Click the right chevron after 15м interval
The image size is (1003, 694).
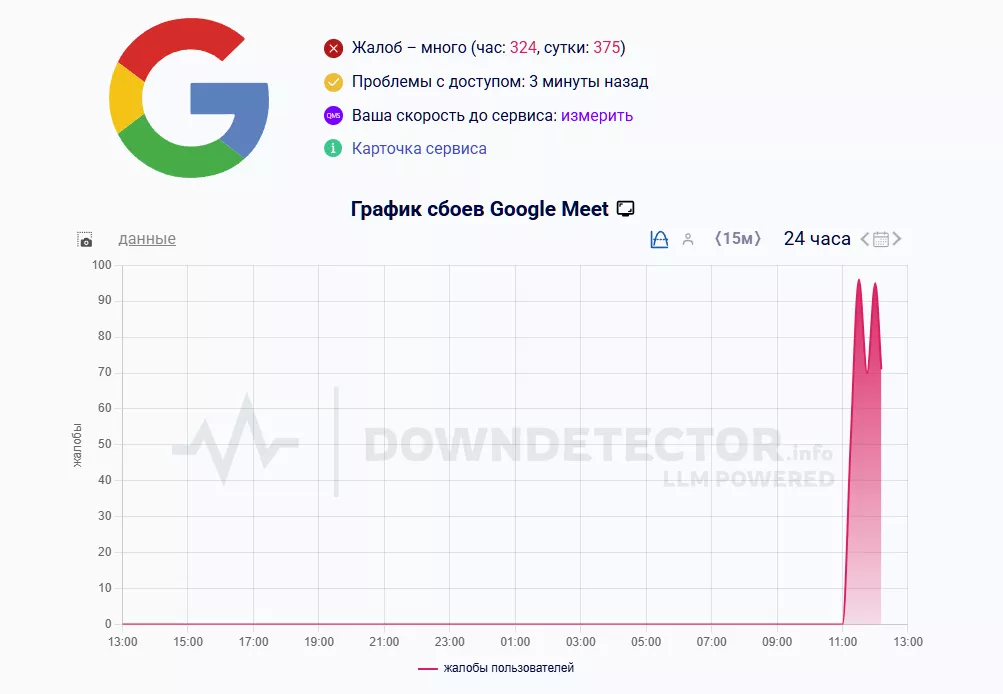758,238
